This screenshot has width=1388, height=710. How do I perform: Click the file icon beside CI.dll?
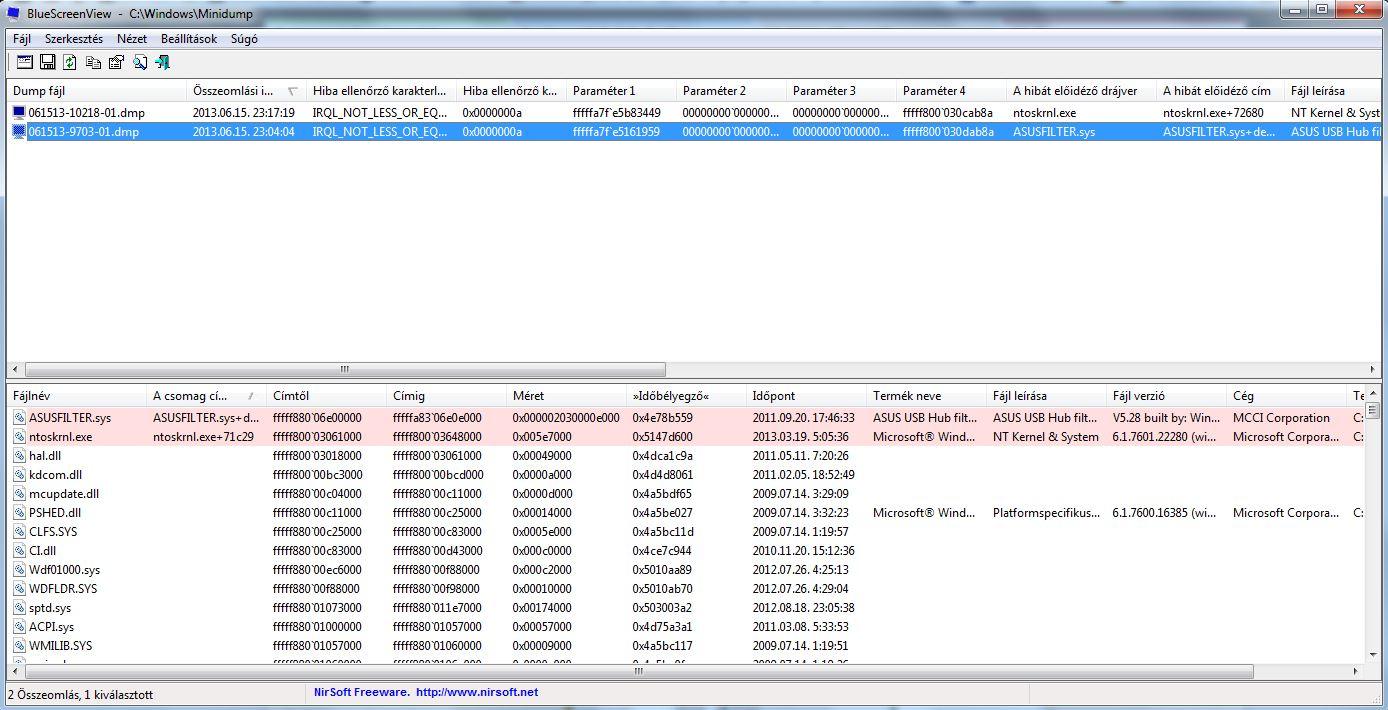click(19, 551)
